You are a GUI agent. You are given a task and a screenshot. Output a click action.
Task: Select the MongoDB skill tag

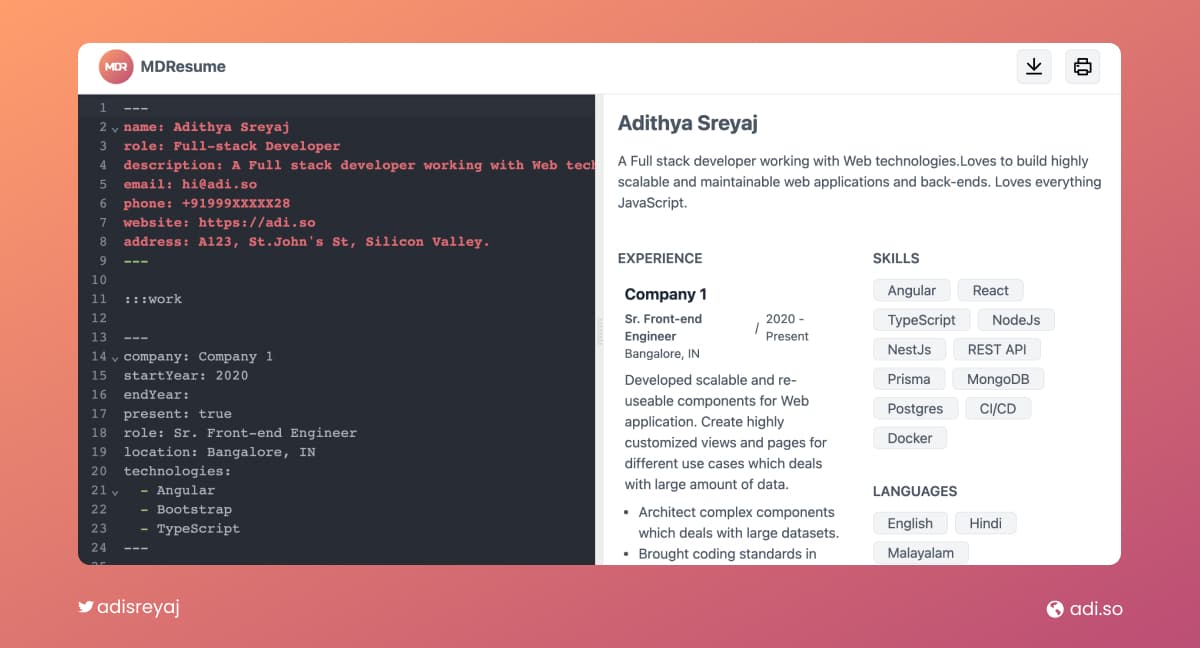998,379
